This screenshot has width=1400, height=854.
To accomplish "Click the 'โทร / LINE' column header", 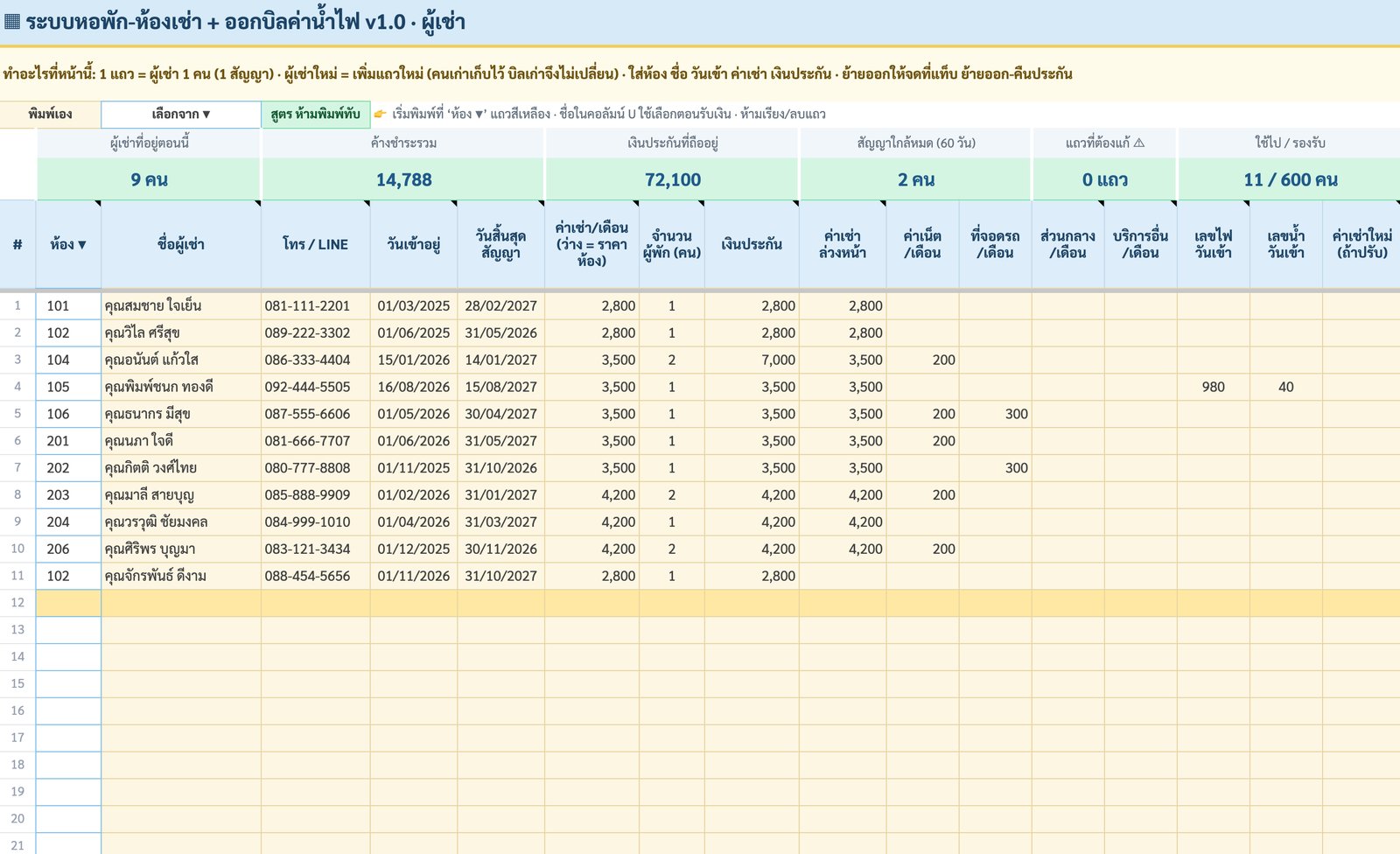I will (x=315, y=244).
